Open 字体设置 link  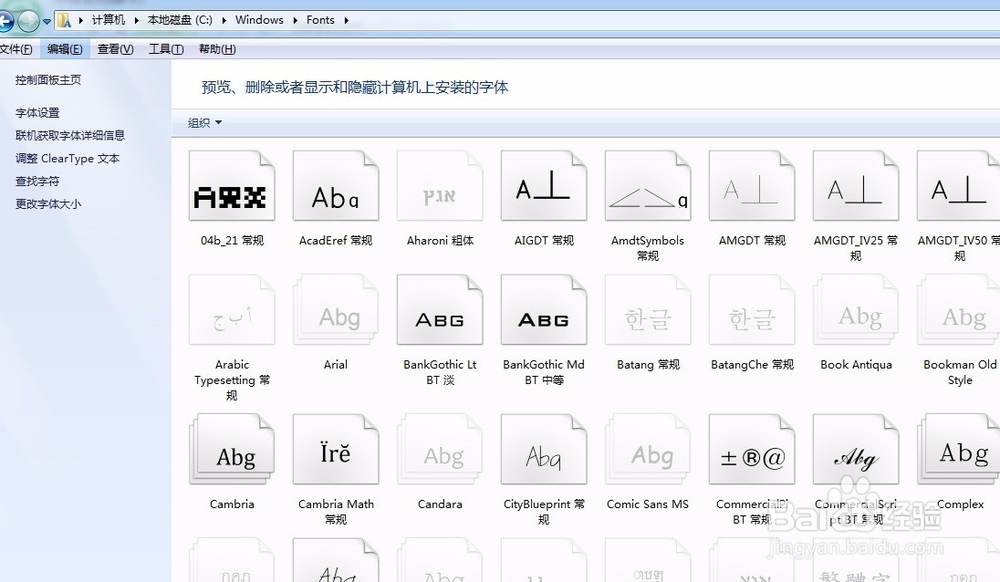click(x=38, y=113)
